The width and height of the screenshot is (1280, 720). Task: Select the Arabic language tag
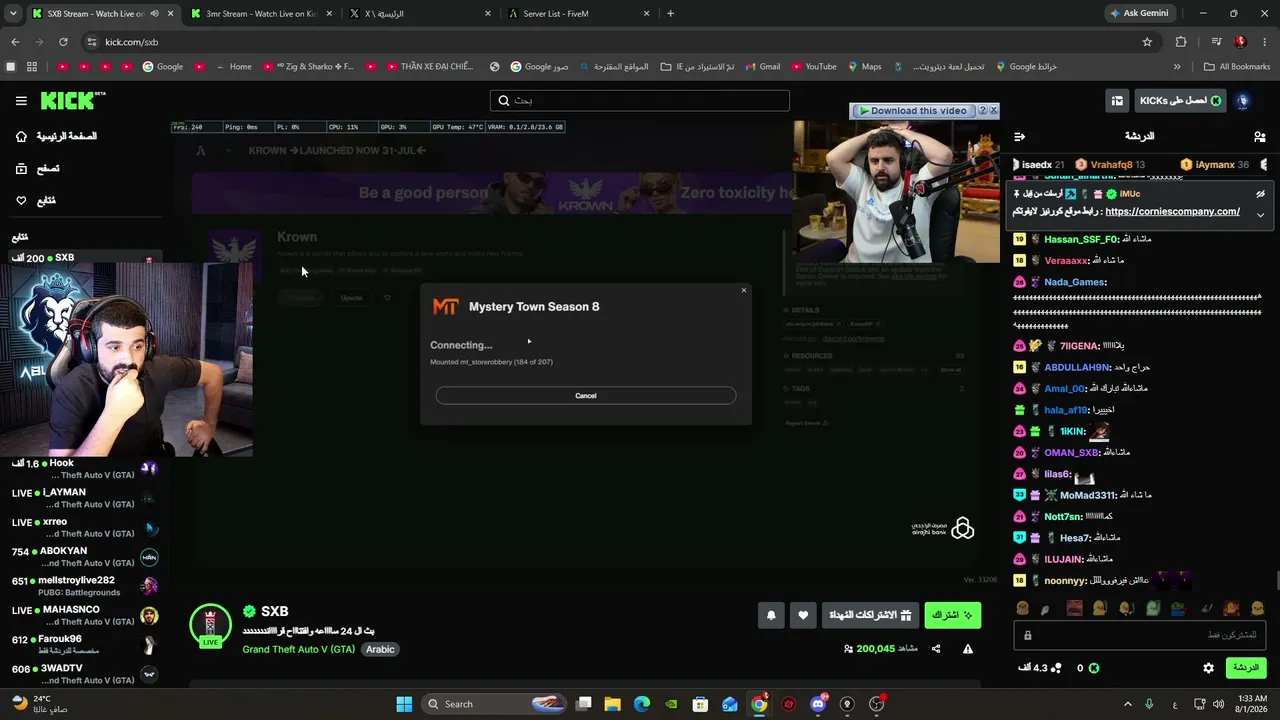(x=380, y=649)
